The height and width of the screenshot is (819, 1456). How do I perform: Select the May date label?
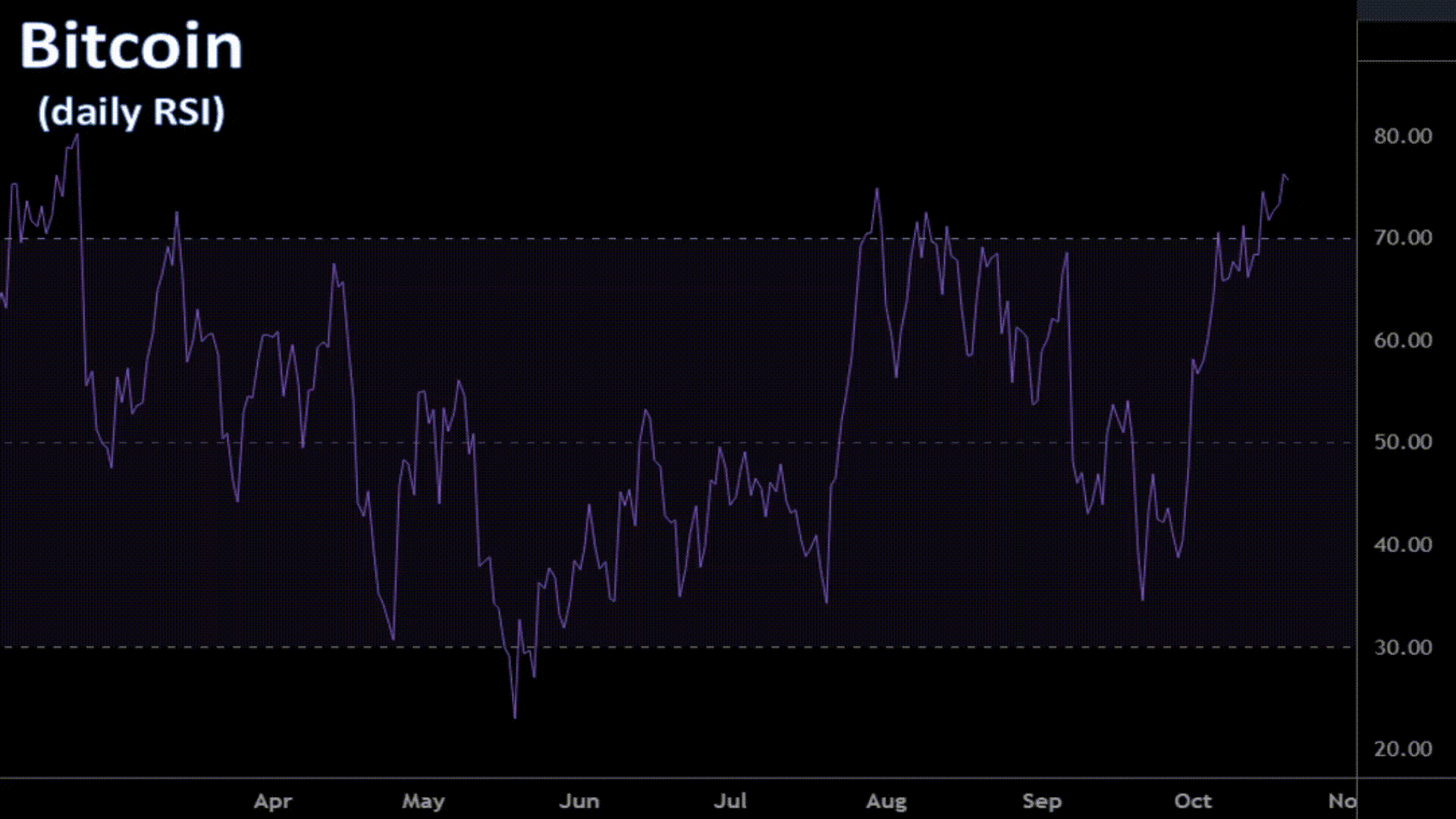click(x=423, y=801)
